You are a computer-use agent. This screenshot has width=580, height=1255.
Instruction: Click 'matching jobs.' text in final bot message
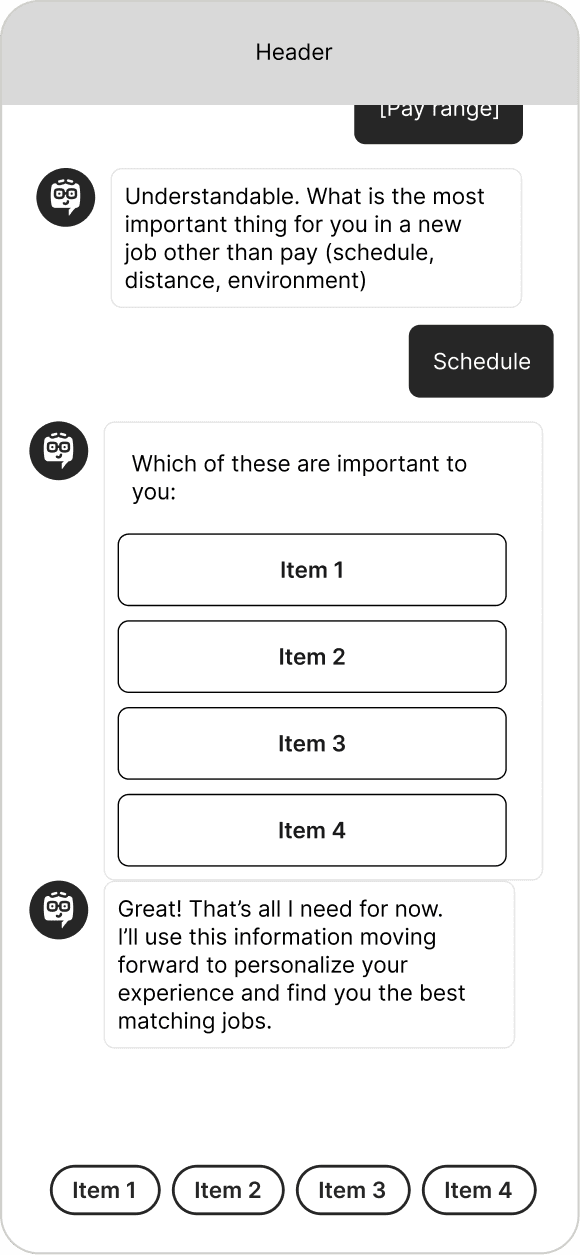(195, 1022)
